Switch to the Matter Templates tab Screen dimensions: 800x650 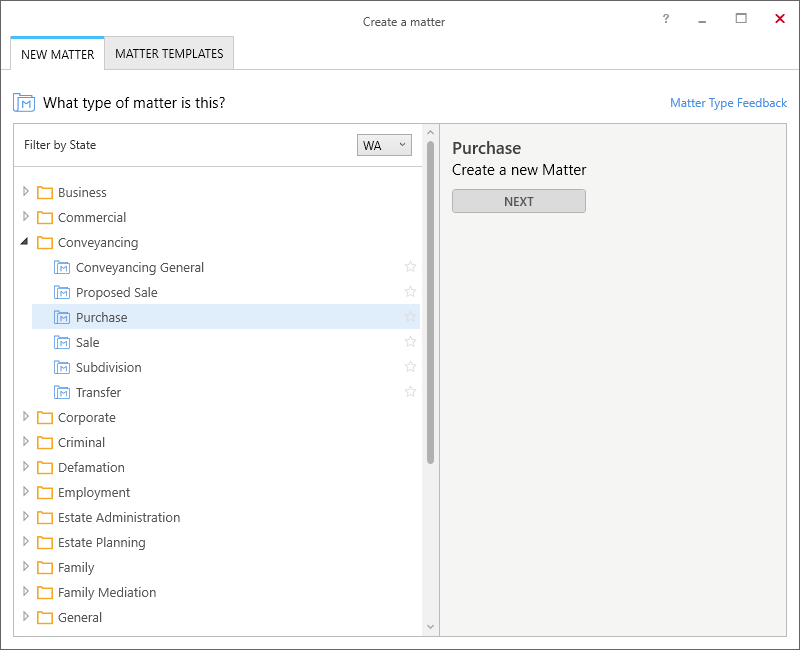click(x=169, y=54)
